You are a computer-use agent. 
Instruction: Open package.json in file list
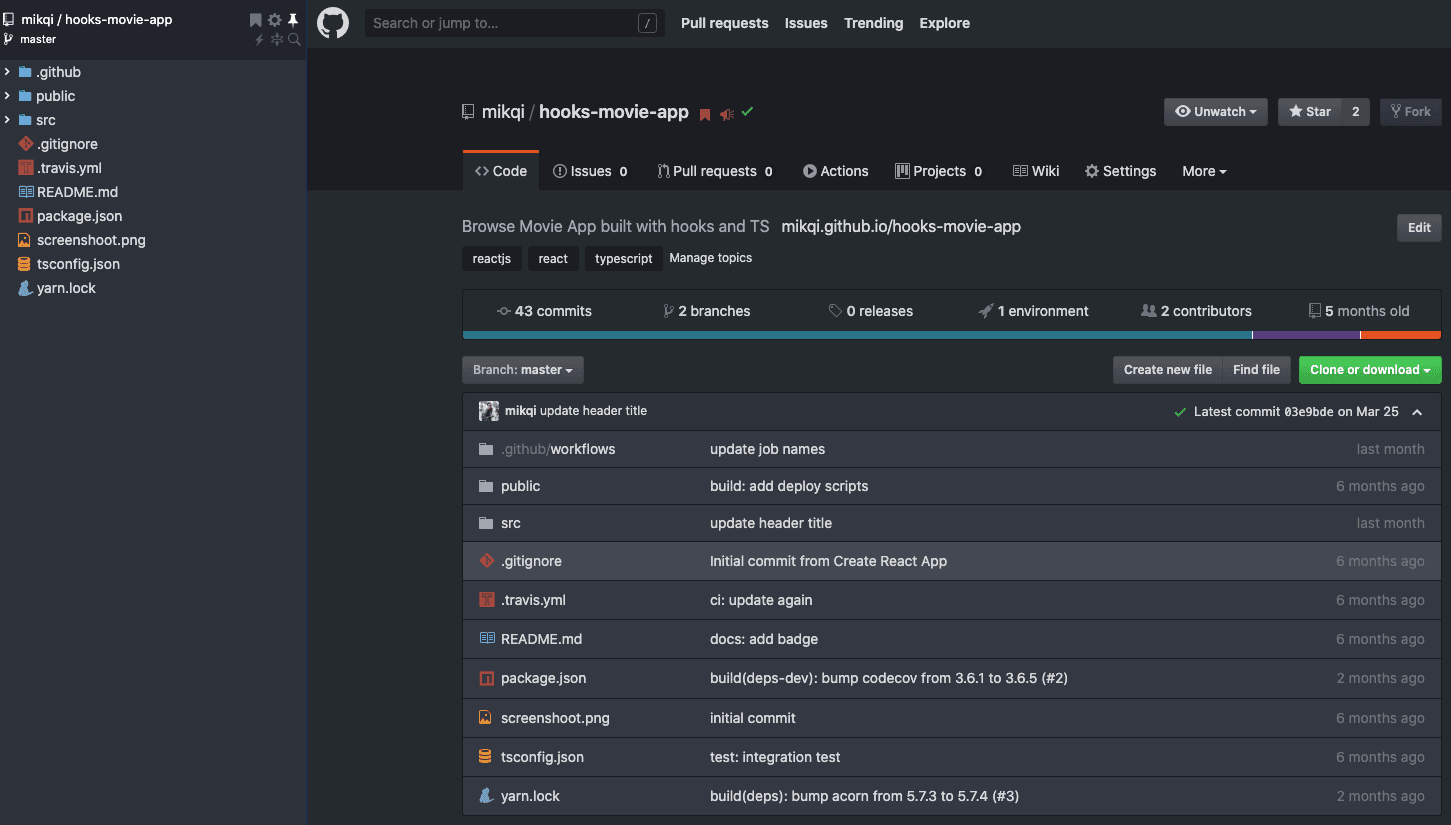coord(543,678)
